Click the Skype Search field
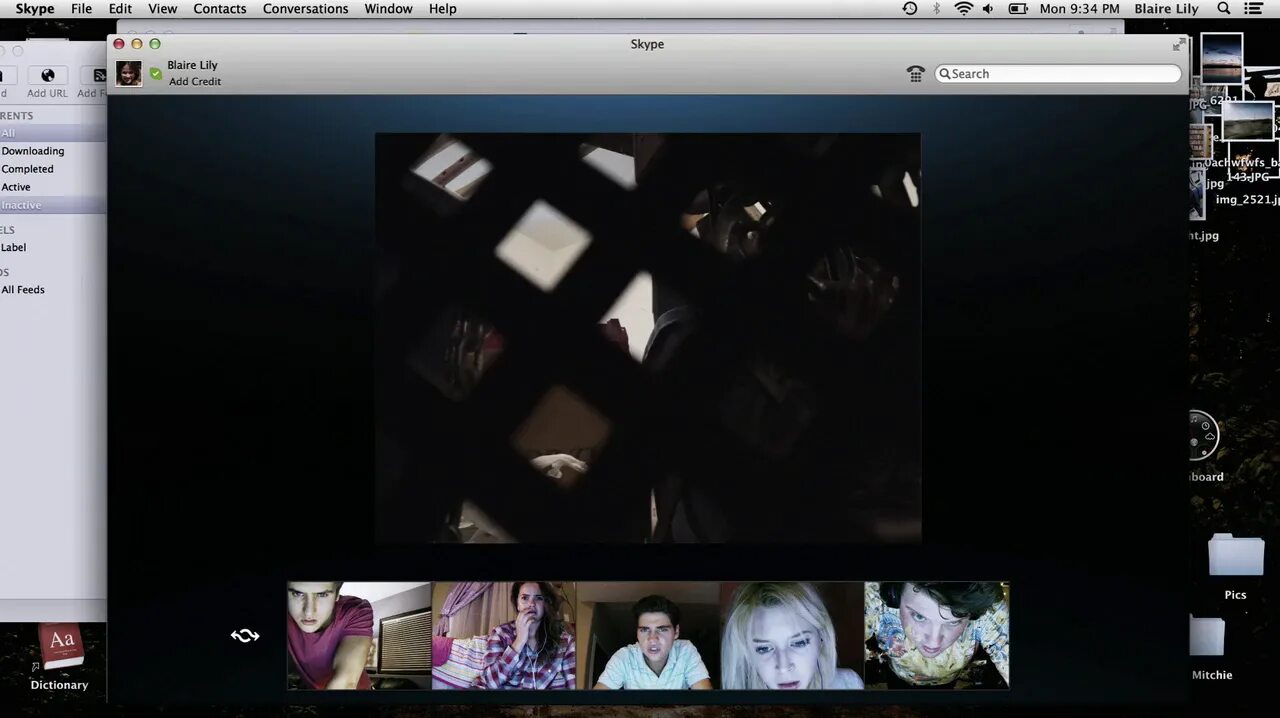The height and width of the screenshot is (718, 1280). pos(1058,74)
